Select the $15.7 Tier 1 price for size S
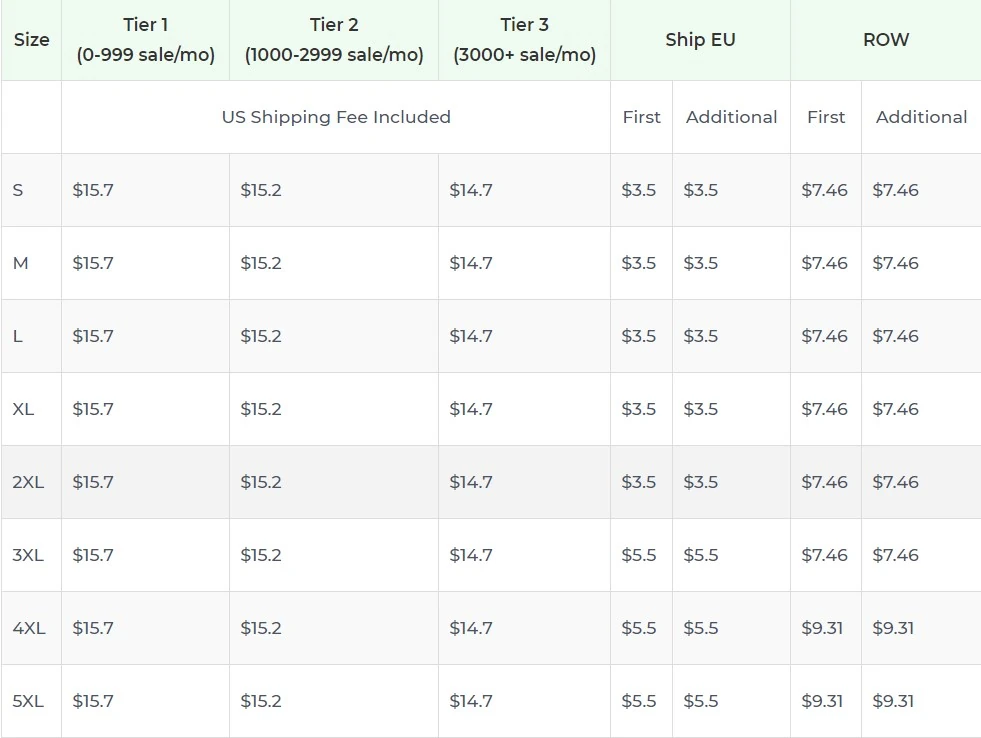 [x=94, y=190]
